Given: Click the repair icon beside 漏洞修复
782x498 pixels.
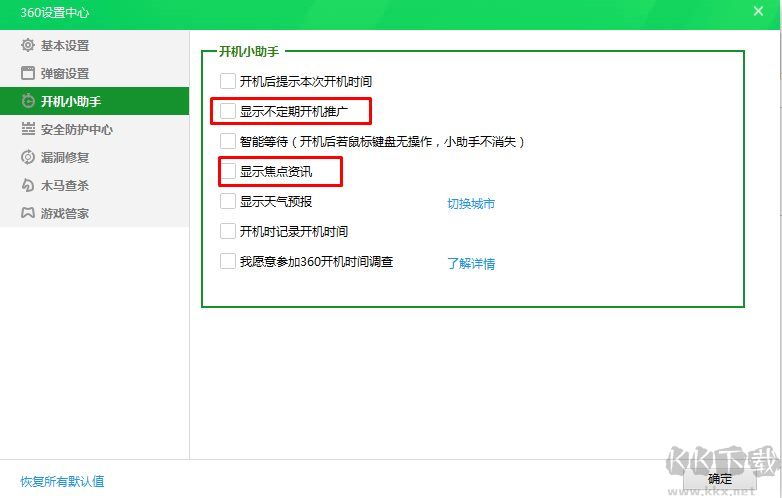Looking at the screenshot, I should pyautogui.click(x=28, y=157).
